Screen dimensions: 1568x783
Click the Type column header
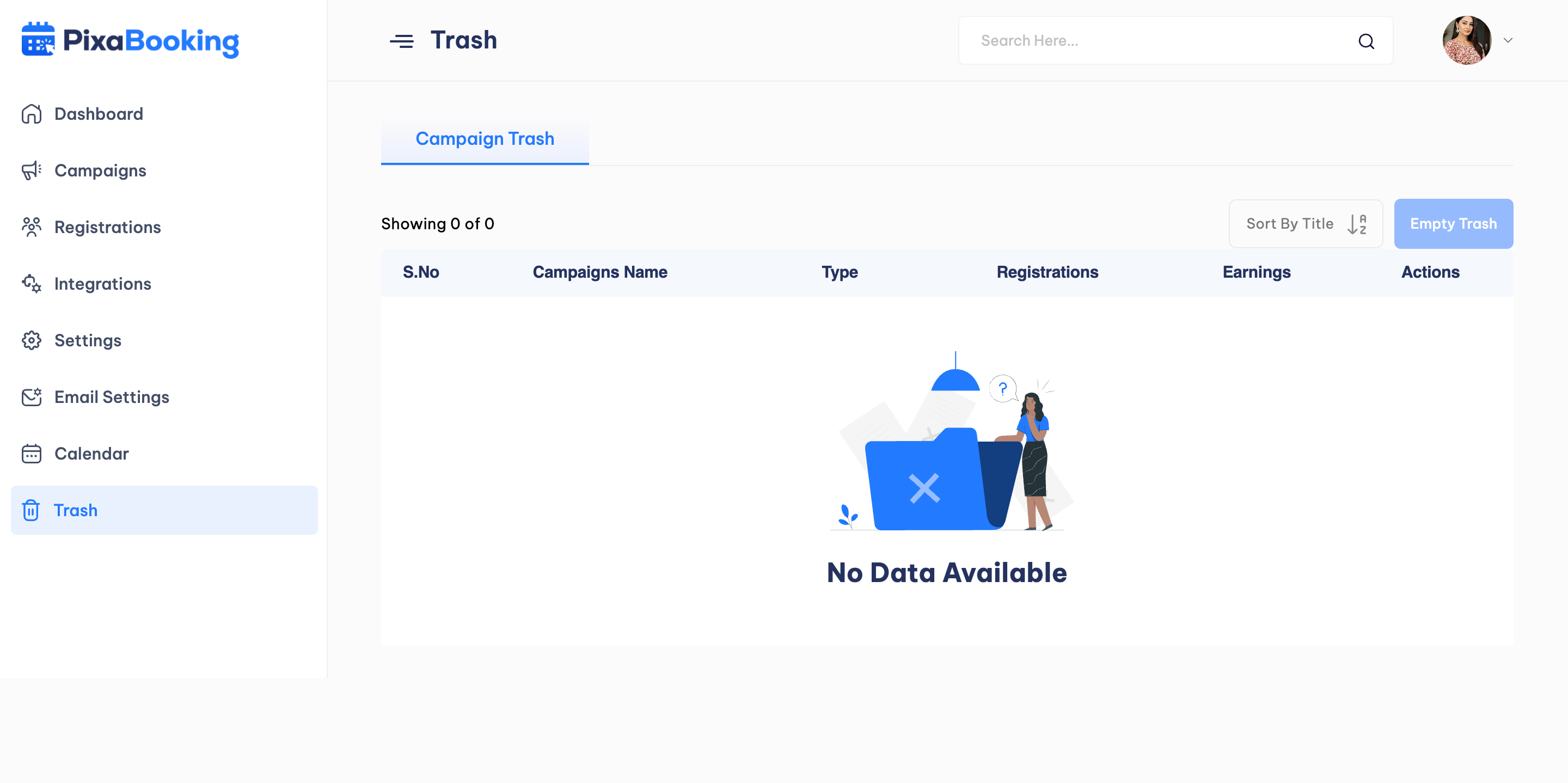point(840,272)
